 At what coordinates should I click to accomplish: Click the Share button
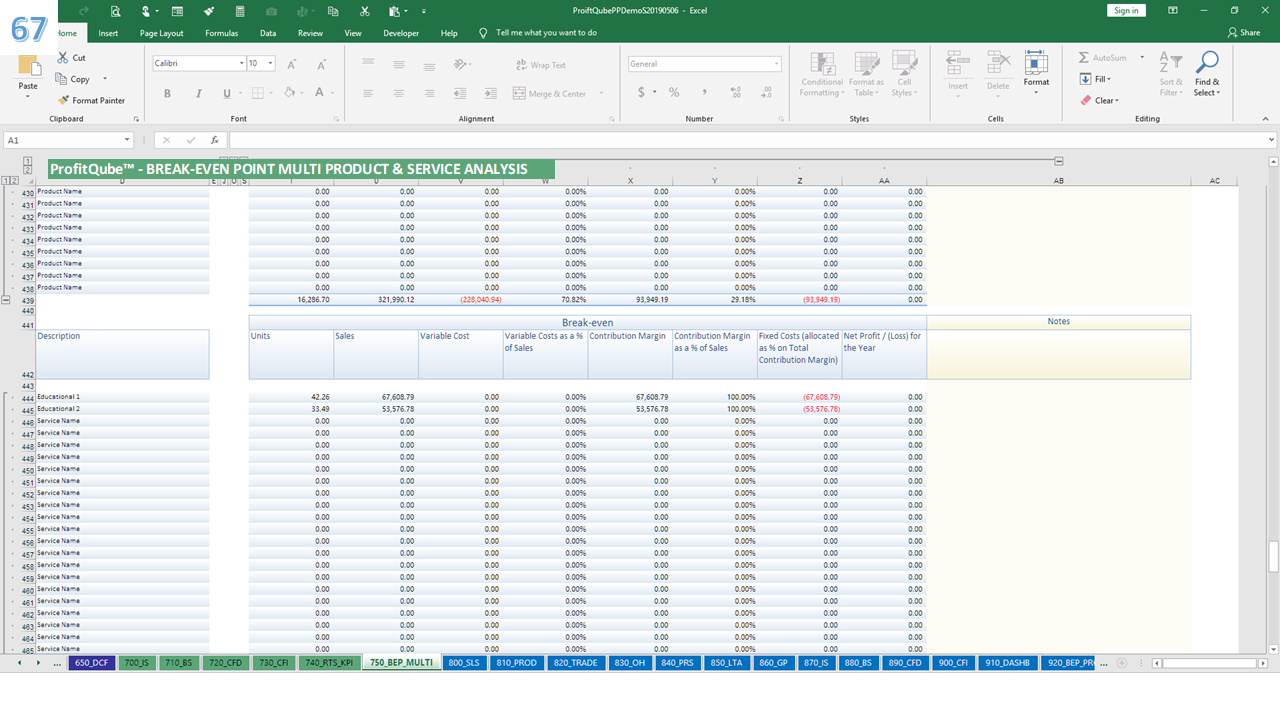(x=1244, y=33)
